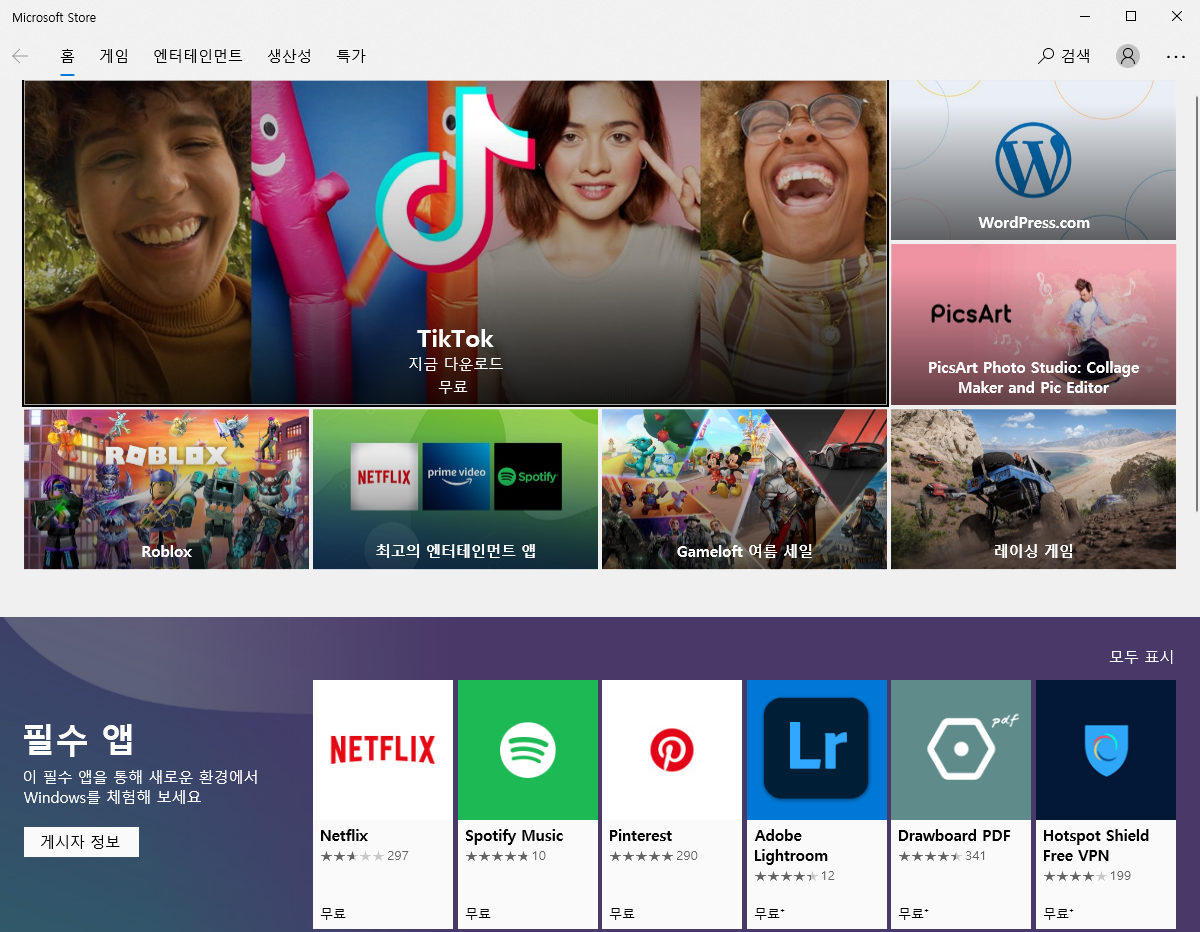This screenshot has height=932, width=1200.
Task: Open the 생산성 tab
Action: [289, 56]
